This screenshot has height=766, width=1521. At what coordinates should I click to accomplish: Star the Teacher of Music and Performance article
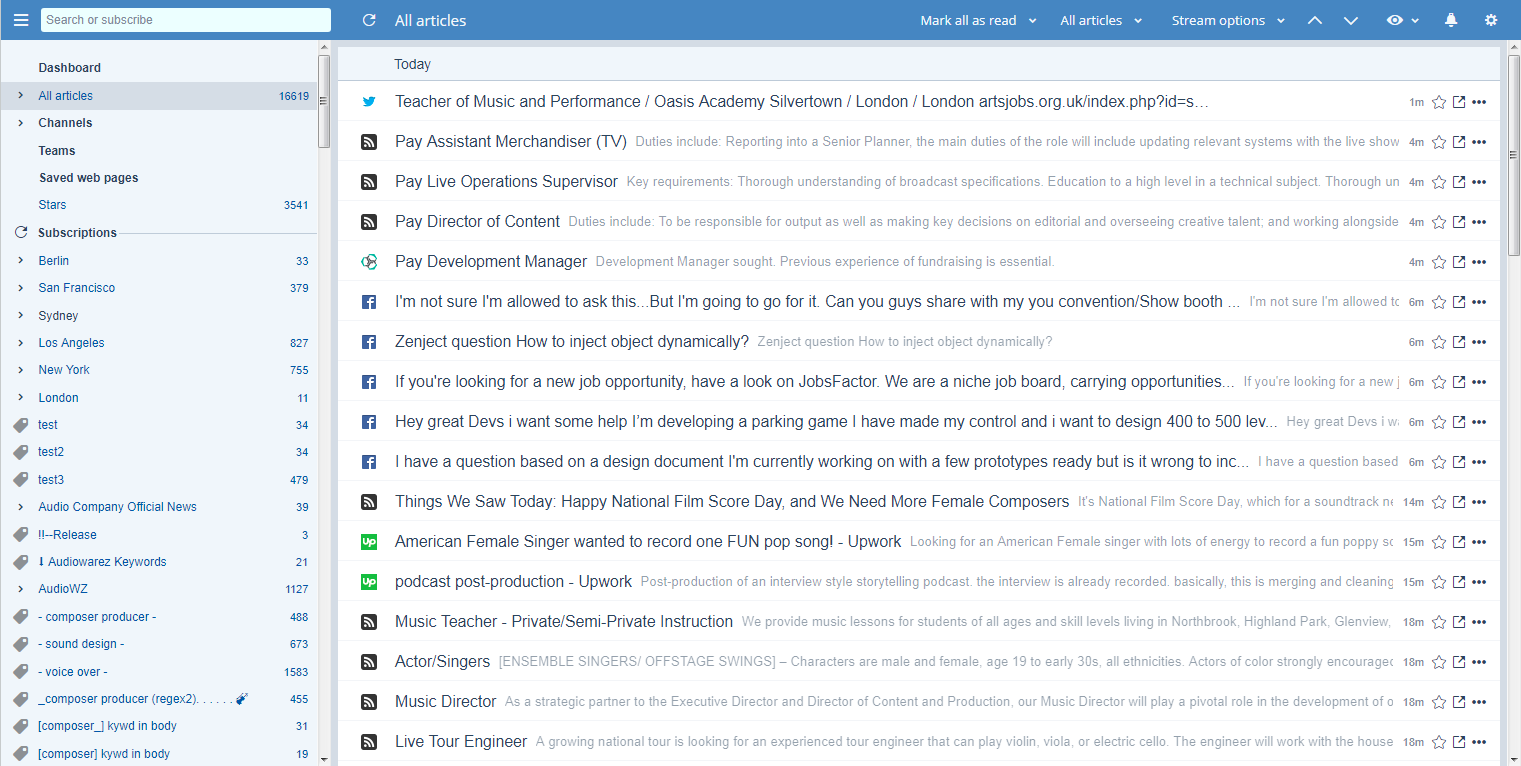[x=1439, y=102]
